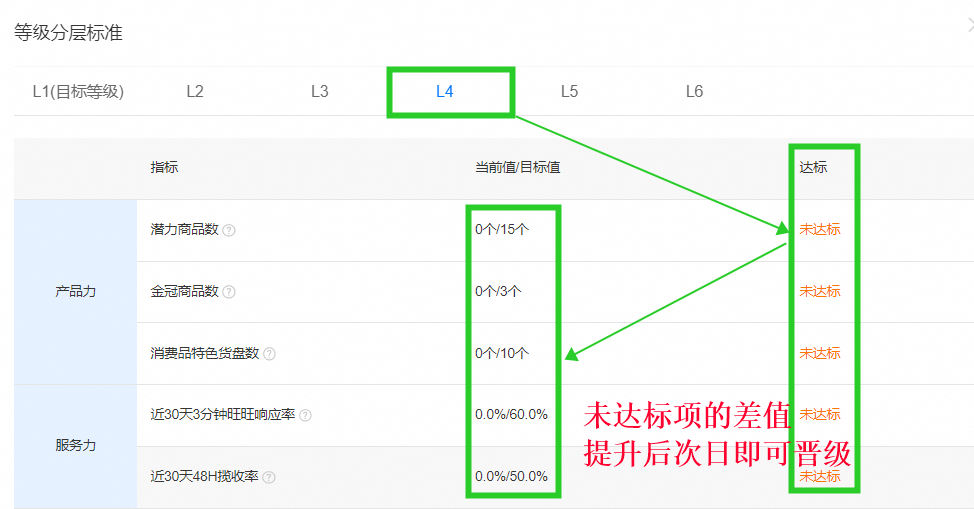974x509 pixels.
Task: Click question mark icon beside 近30天48H揽收率
Action: [269, 477]
